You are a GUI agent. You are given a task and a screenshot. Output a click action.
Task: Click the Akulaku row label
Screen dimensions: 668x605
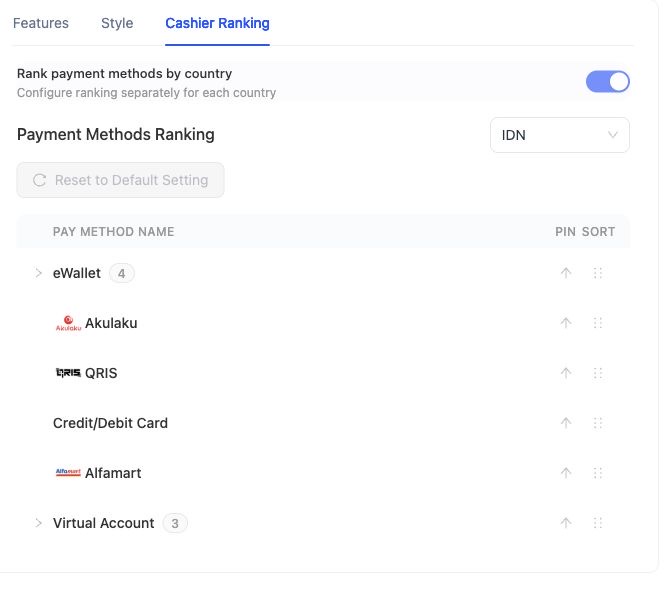point(111,323)
